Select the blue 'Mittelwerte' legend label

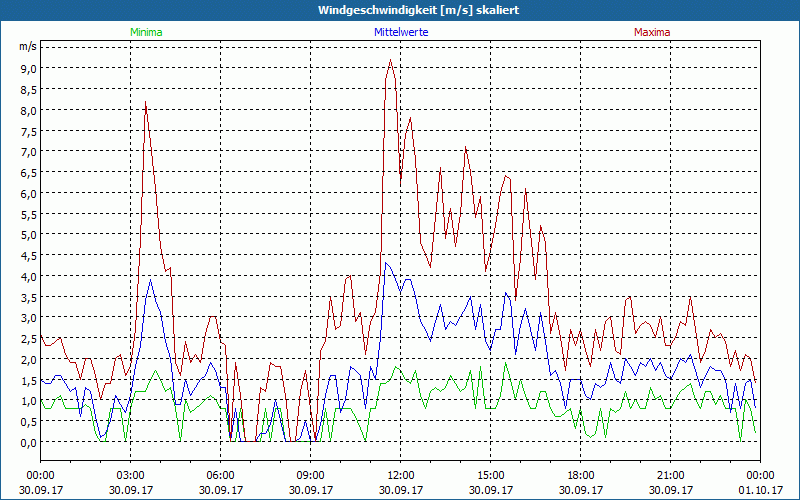pyautogui.click(x=401, y=32)
